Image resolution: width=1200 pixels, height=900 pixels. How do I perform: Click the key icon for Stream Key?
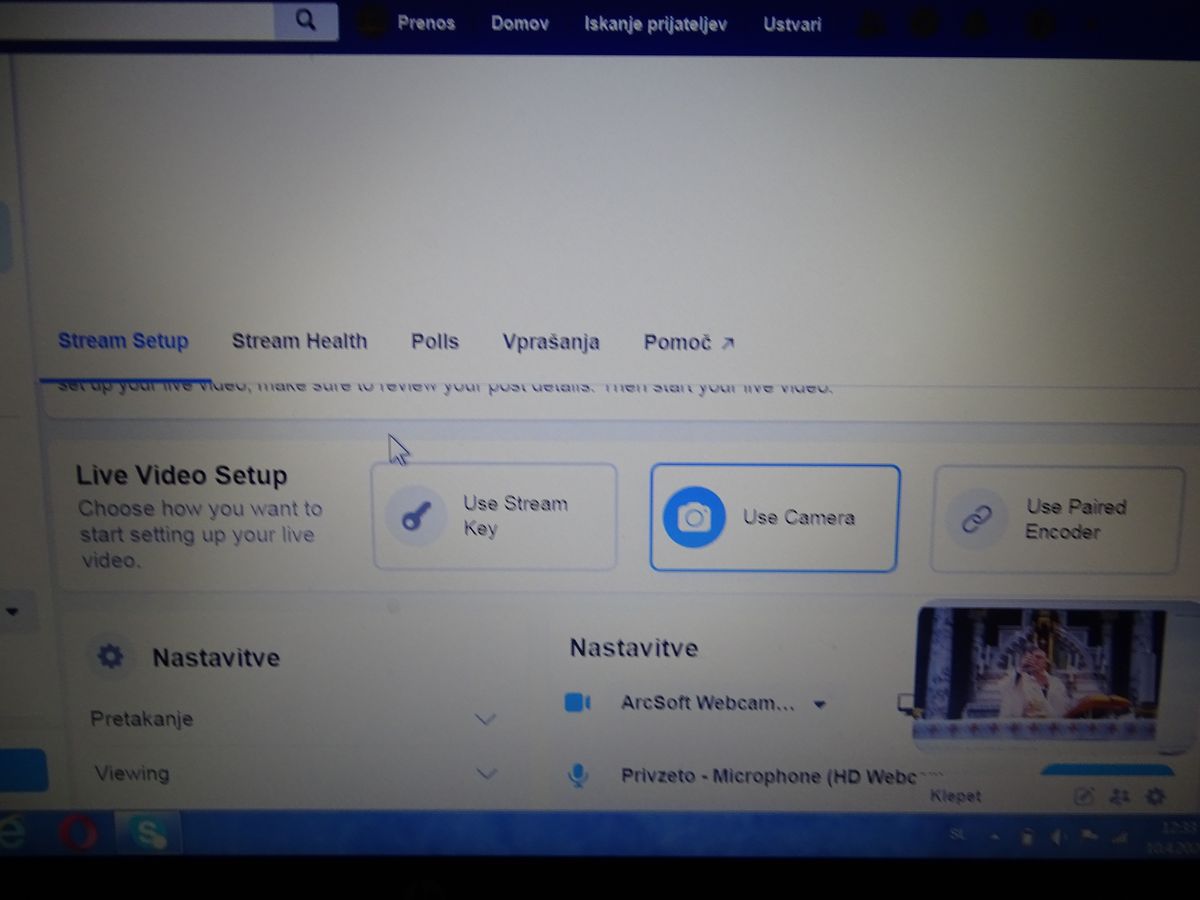tap(415, 517)
